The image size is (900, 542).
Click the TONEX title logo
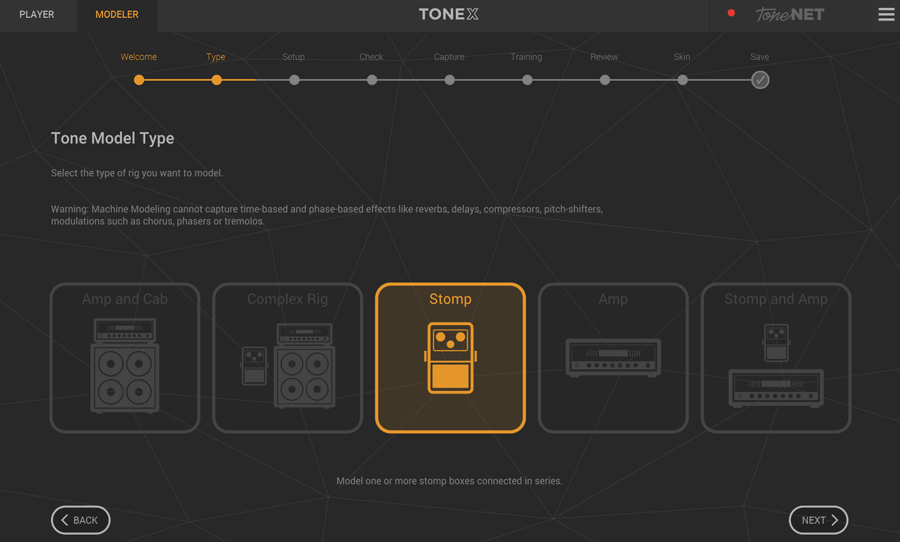pyautogui.click(x=449, y=14)
